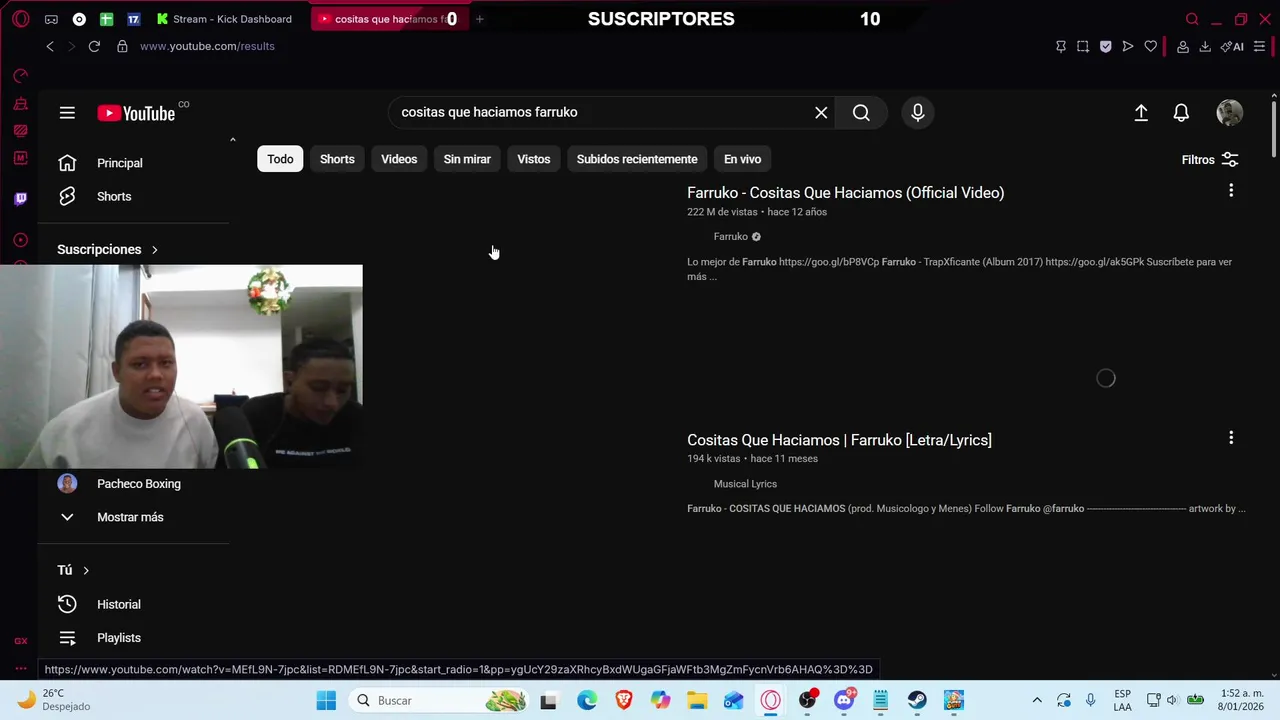Take a snapshot with the toolbar icon

click(1083, 46)
